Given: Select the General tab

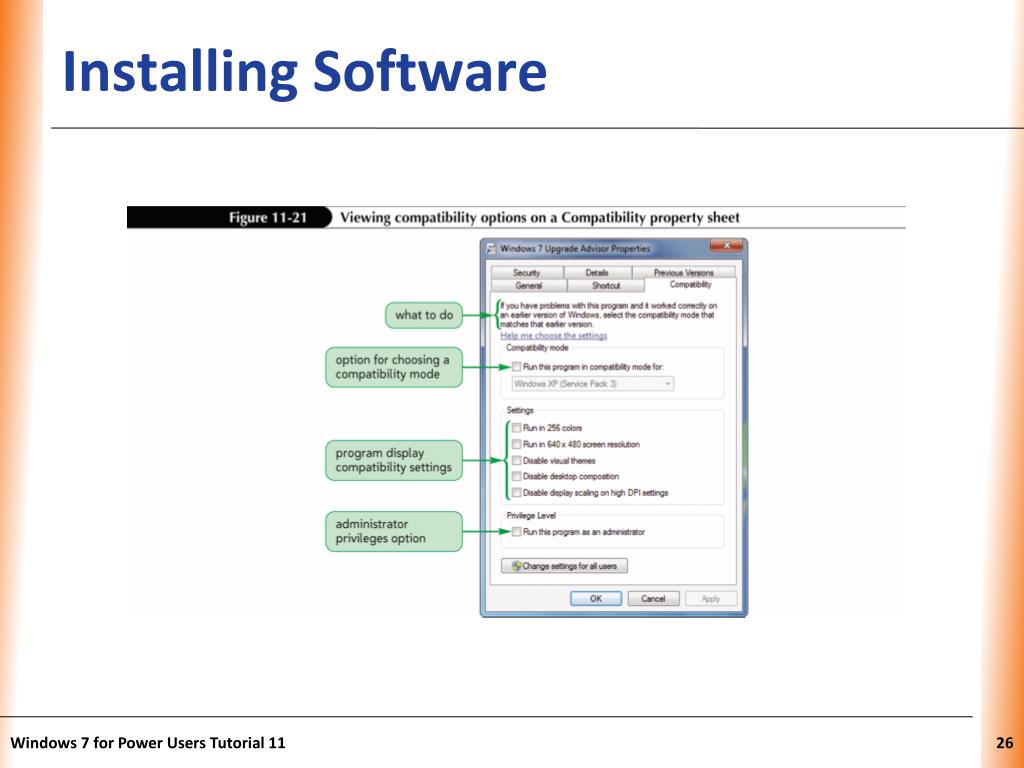Looking at the screenshot, I should (x=528, y=285).
